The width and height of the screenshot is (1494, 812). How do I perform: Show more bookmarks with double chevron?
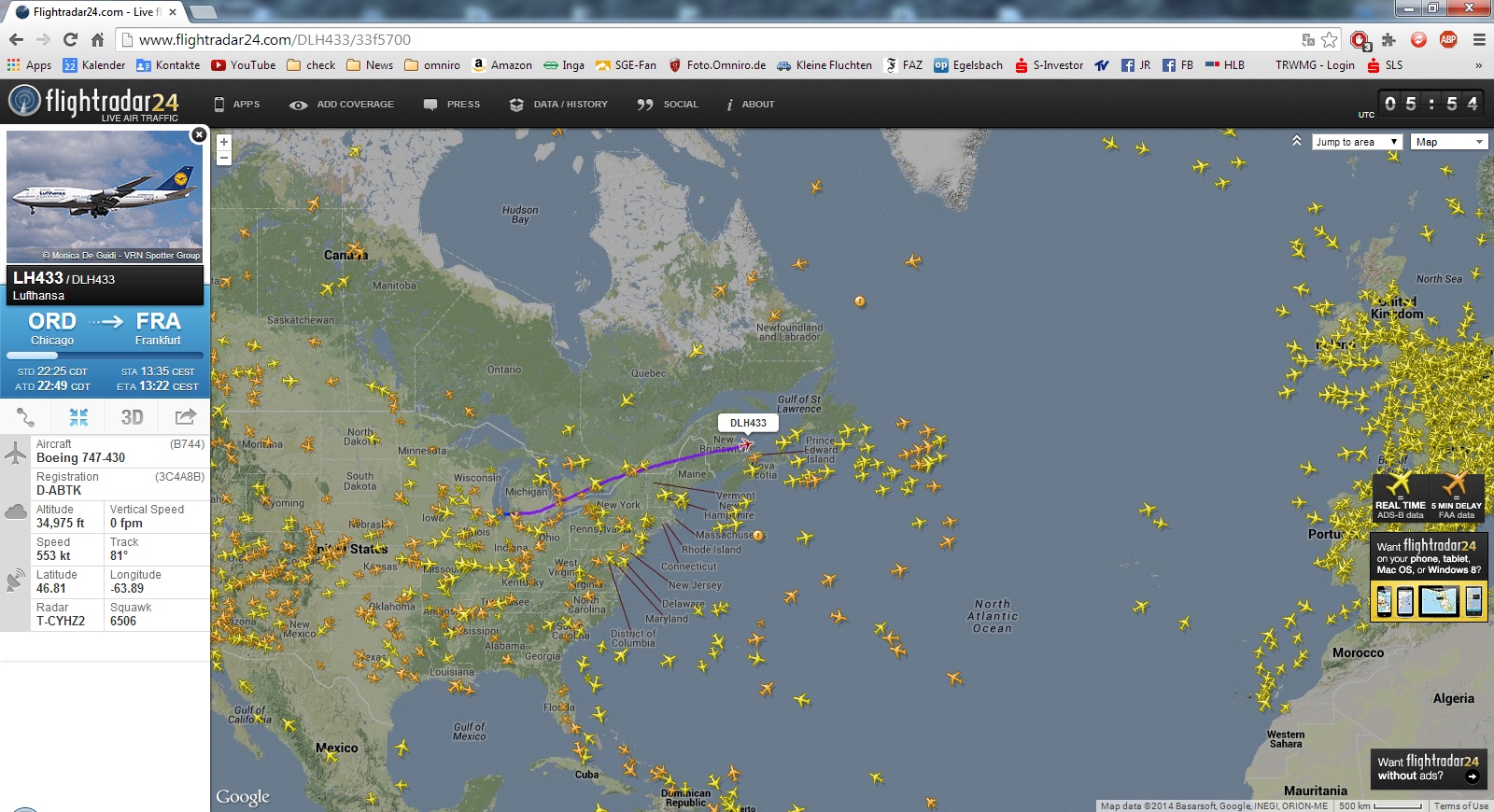coord(1478,65)
